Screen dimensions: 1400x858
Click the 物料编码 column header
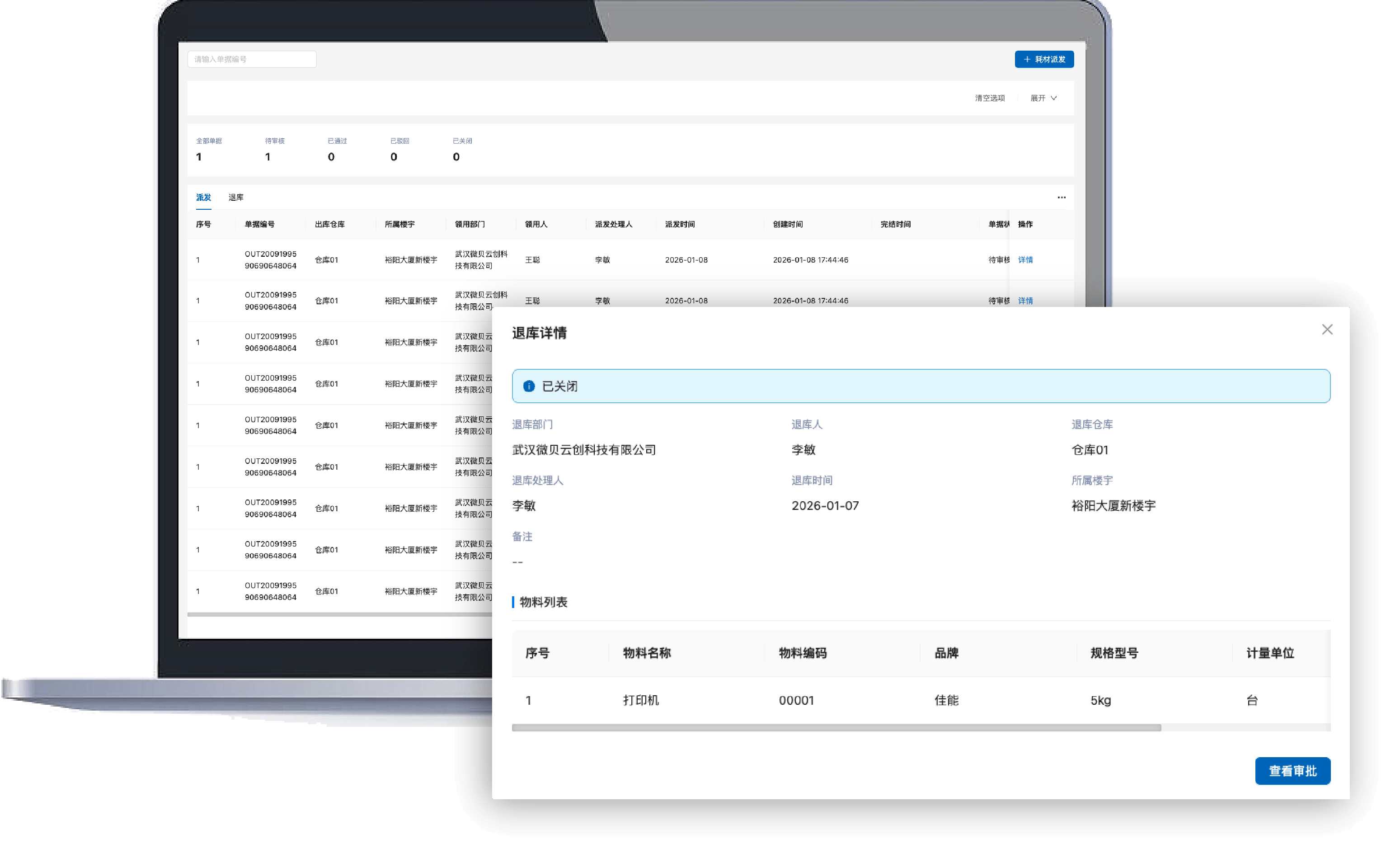point(802,653)
